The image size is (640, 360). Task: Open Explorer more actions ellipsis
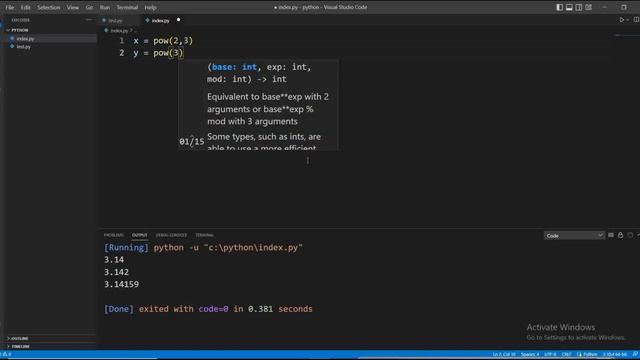click(x=89, y=20)
